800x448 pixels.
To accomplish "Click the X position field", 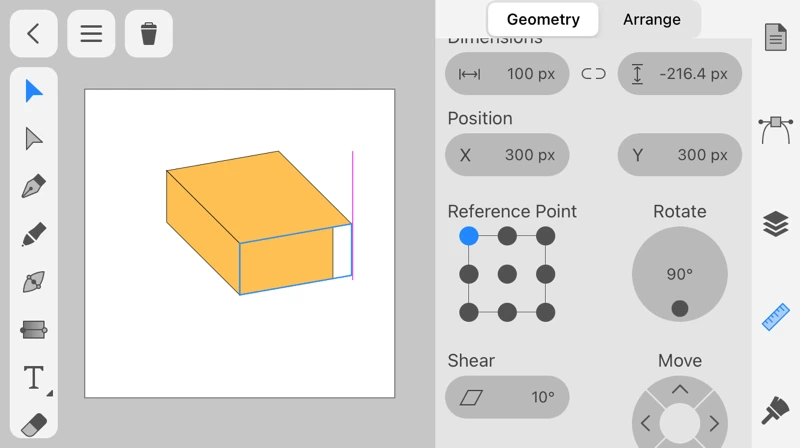I will [507, 155].
